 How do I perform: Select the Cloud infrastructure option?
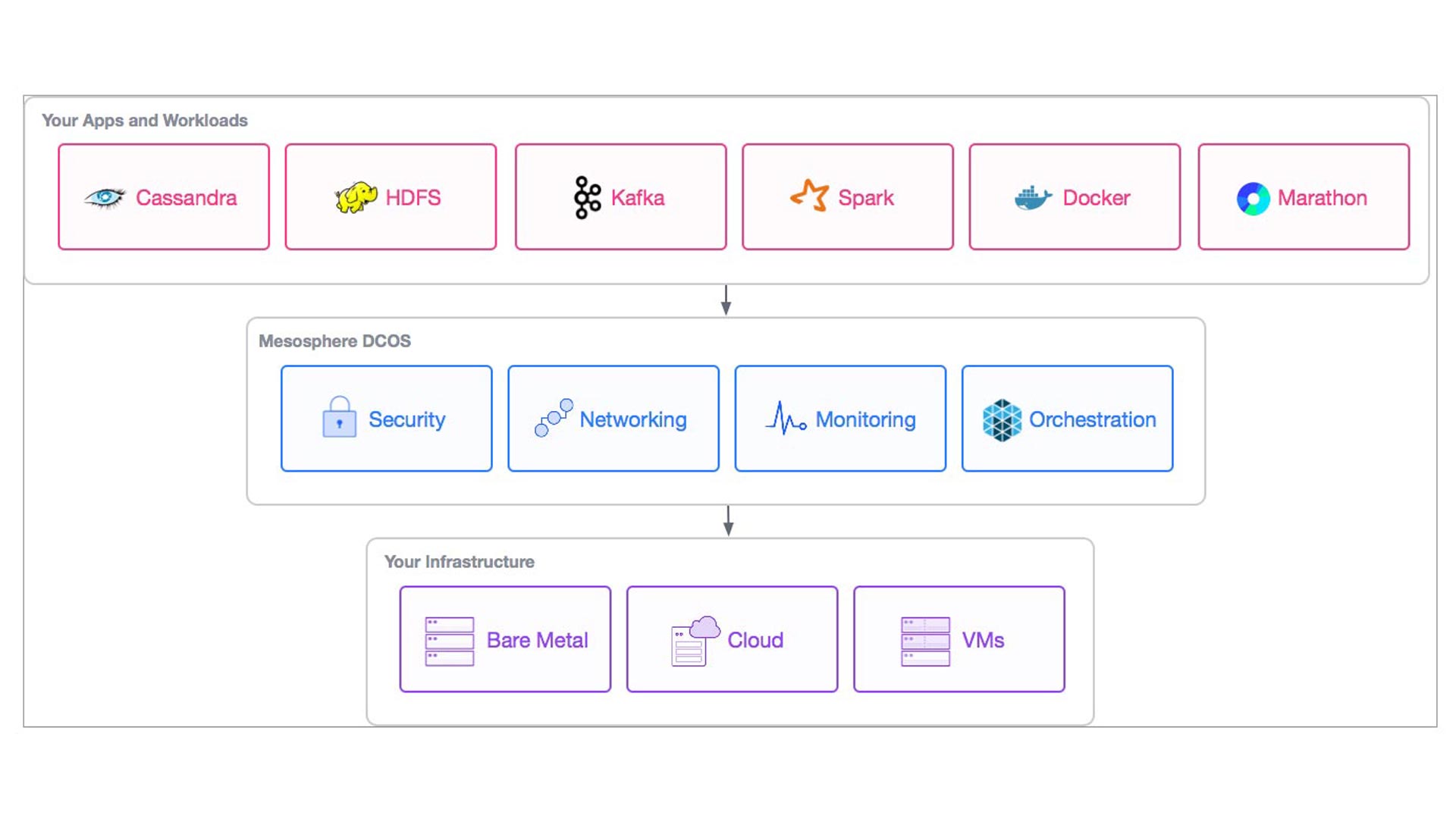(730, 639)
